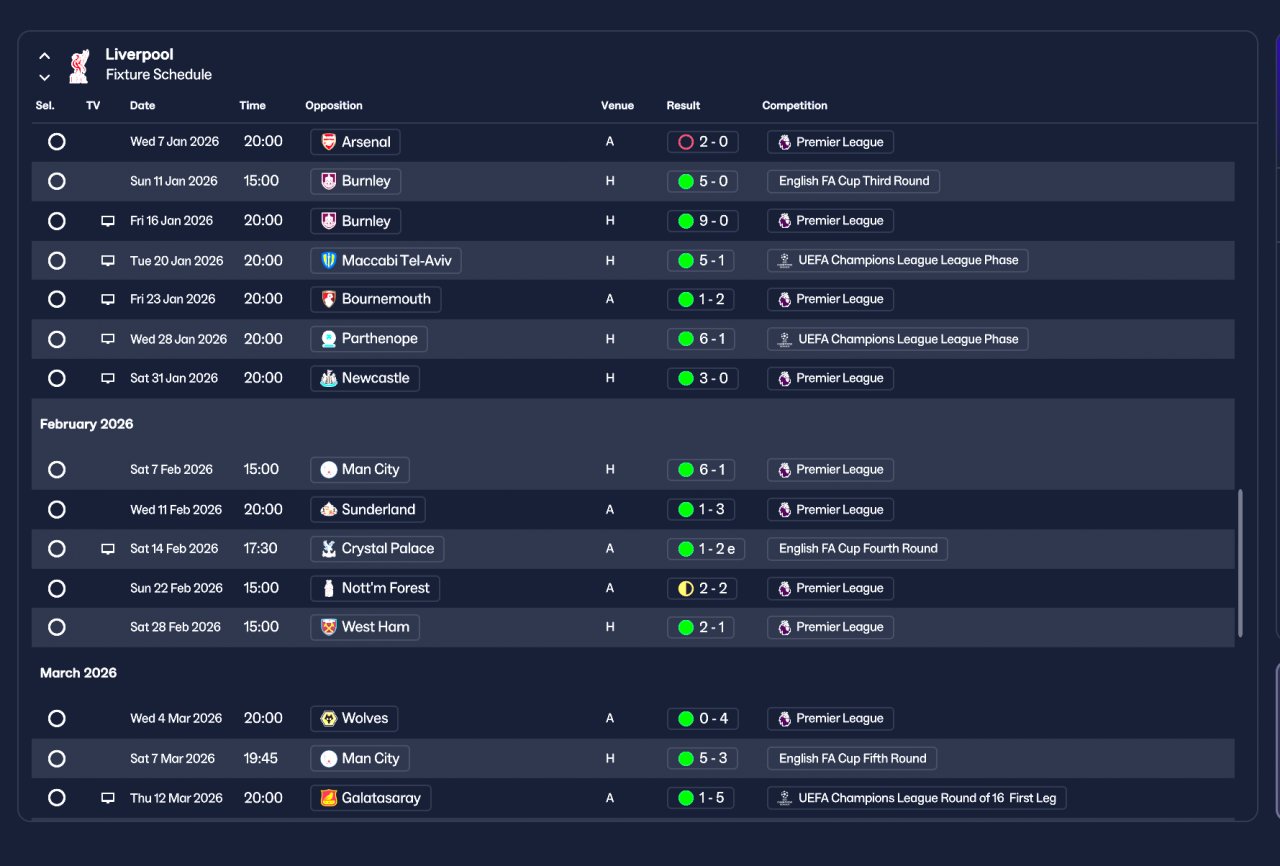Viewport: 1280px width, 866px height.
Task: Select the West Ham fixture radio button
Action: [x=57, y=627]
